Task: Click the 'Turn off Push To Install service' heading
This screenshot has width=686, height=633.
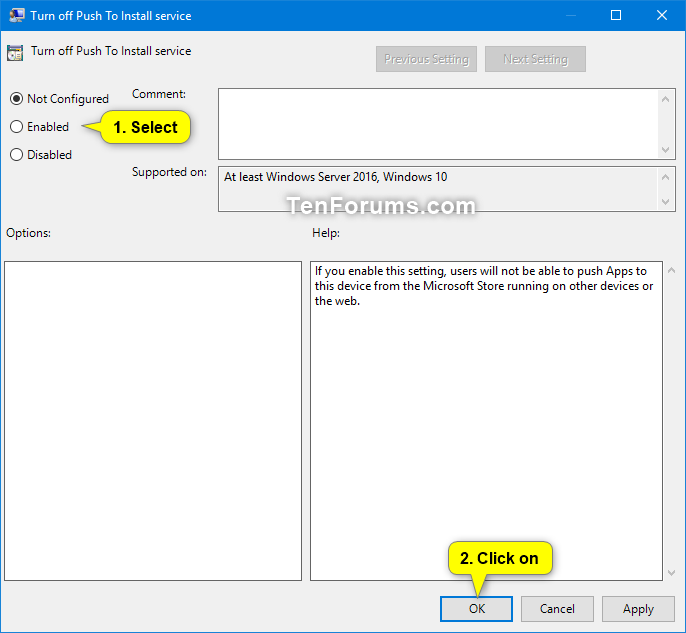Action: coord(111,51)
